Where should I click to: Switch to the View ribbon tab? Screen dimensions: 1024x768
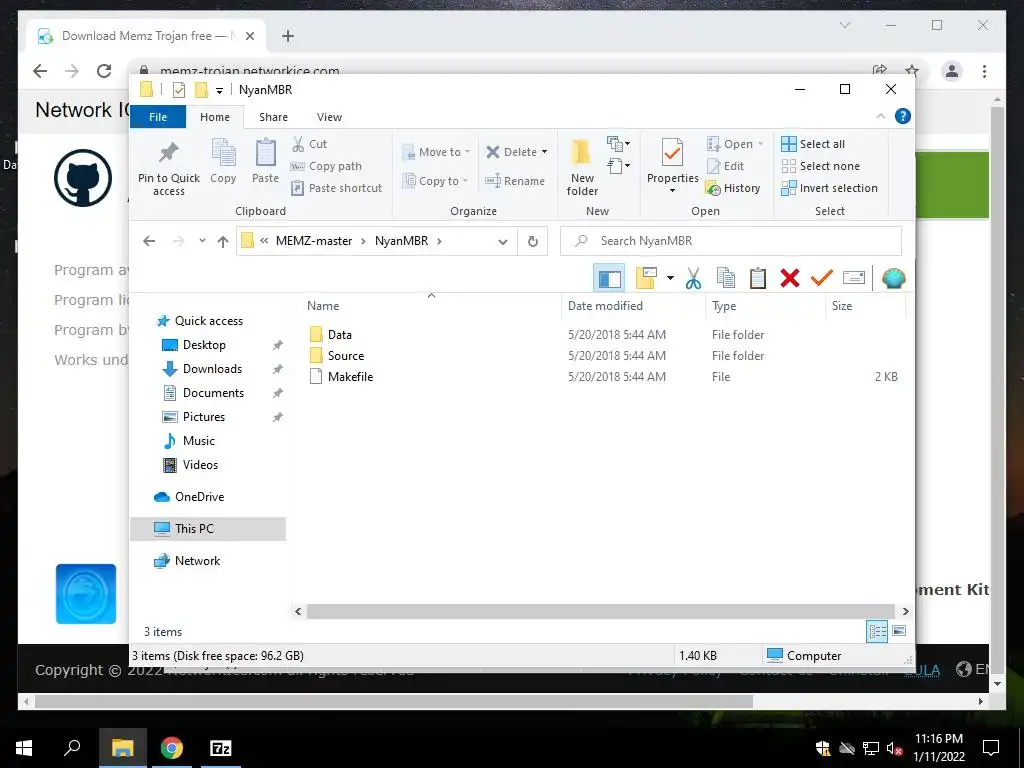tap(329, 117)
